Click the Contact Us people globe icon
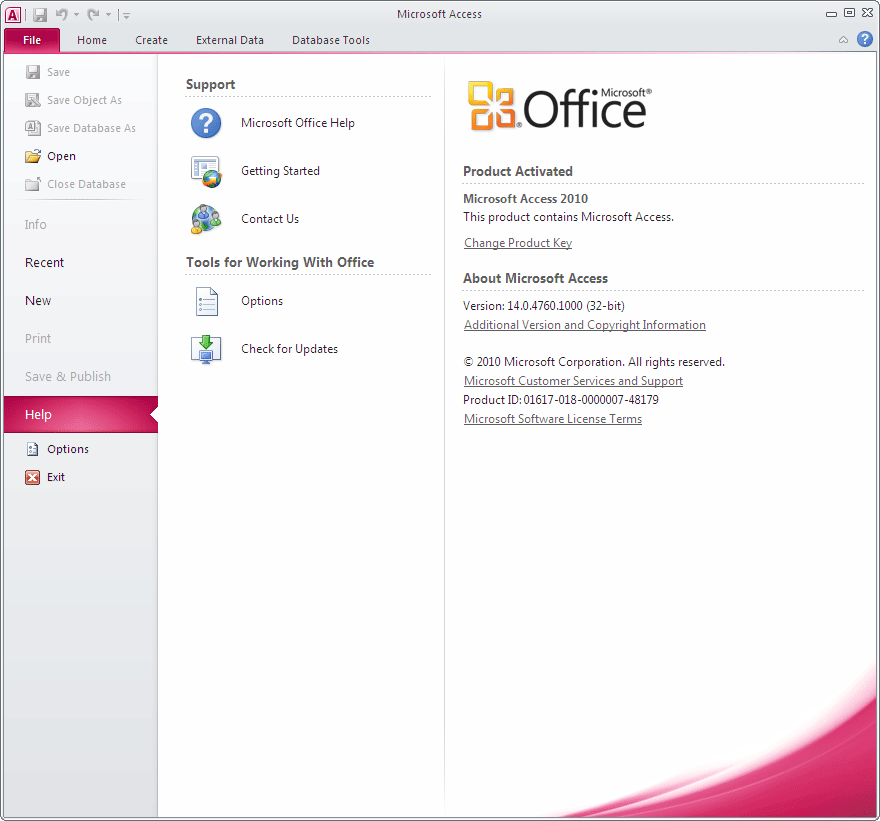 (206, 219)
